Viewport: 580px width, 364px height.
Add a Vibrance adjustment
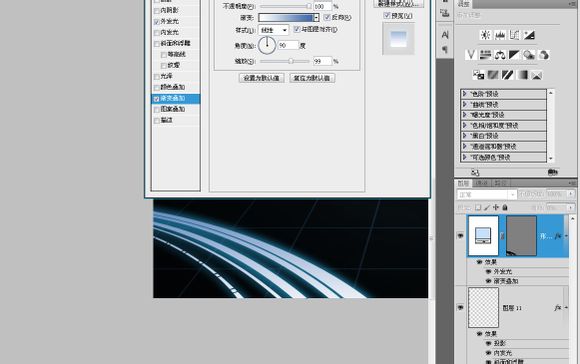point(471,55)
